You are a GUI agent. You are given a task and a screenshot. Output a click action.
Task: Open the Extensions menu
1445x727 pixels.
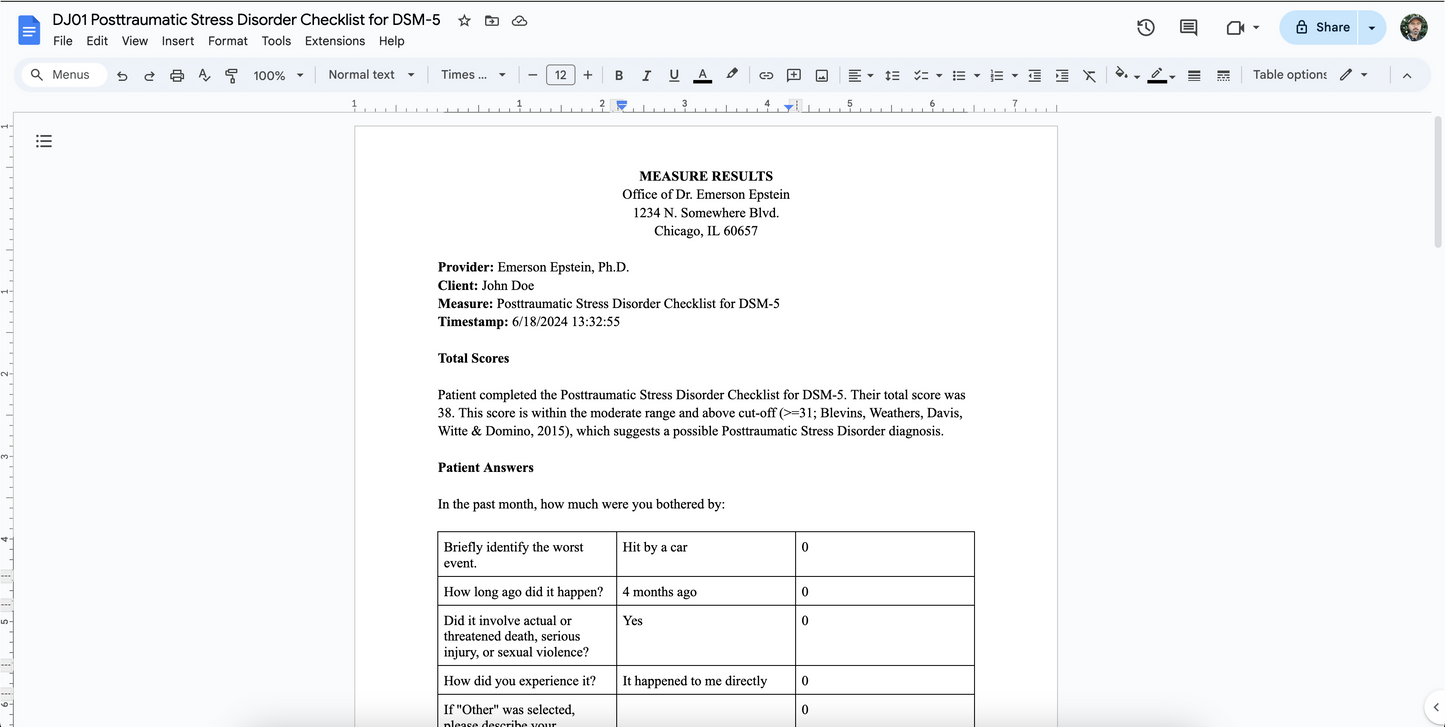pos(334,41)
